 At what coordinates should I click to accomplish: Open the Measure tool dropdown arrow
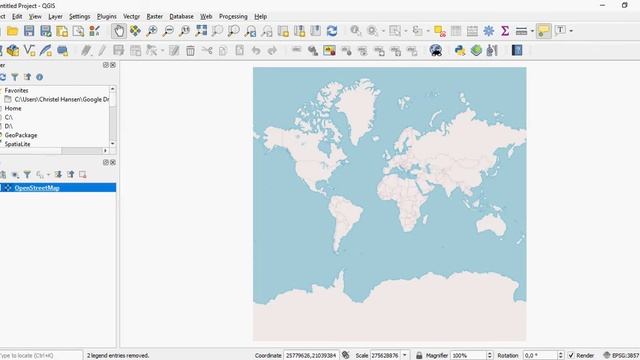pyautogui.click(x=532, y=31)
